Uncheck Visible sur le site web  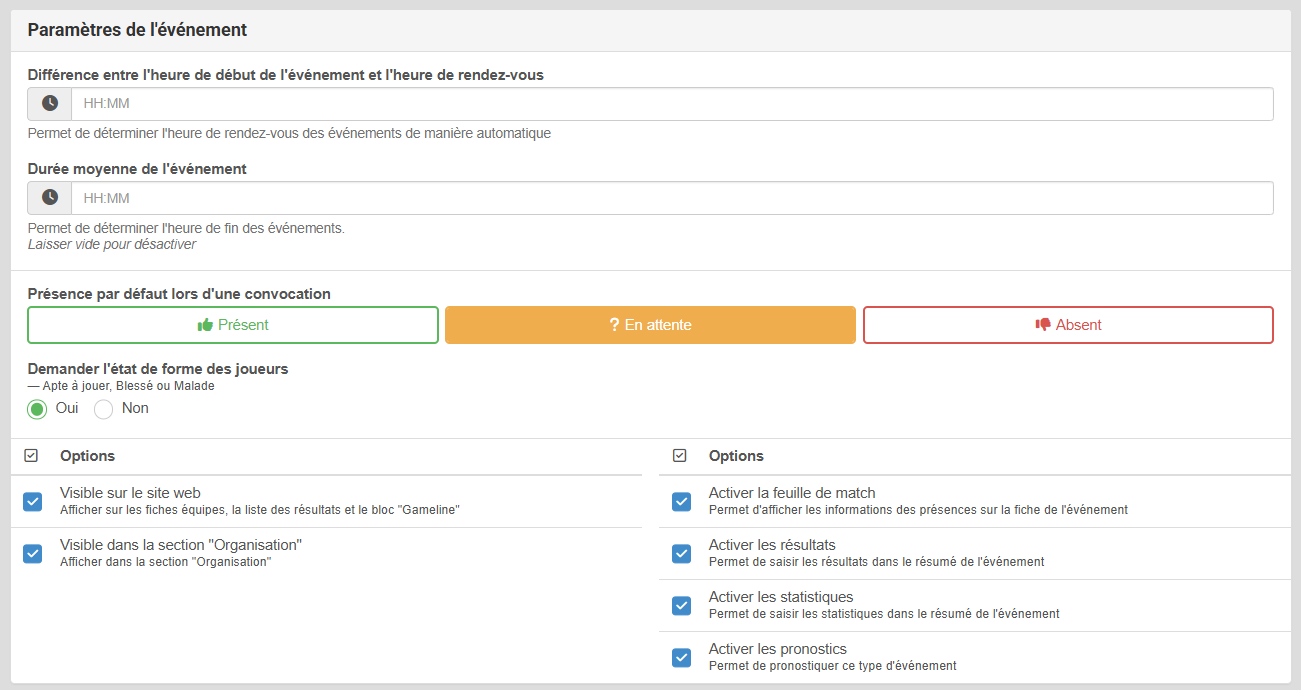33,502
